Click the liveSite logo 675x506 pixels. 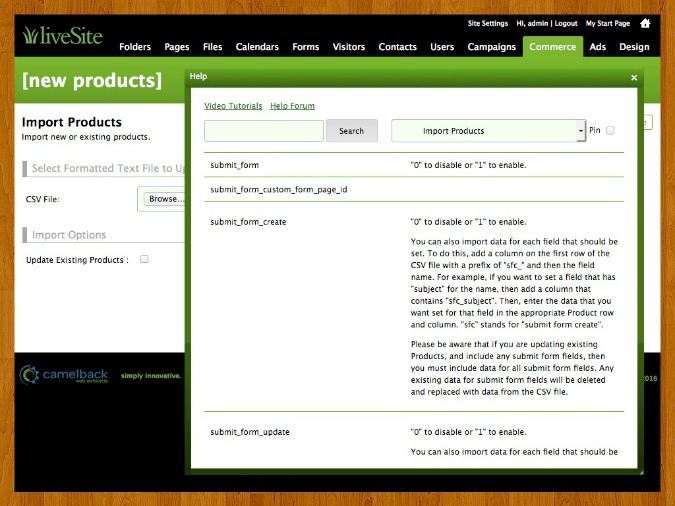(63, 35)
